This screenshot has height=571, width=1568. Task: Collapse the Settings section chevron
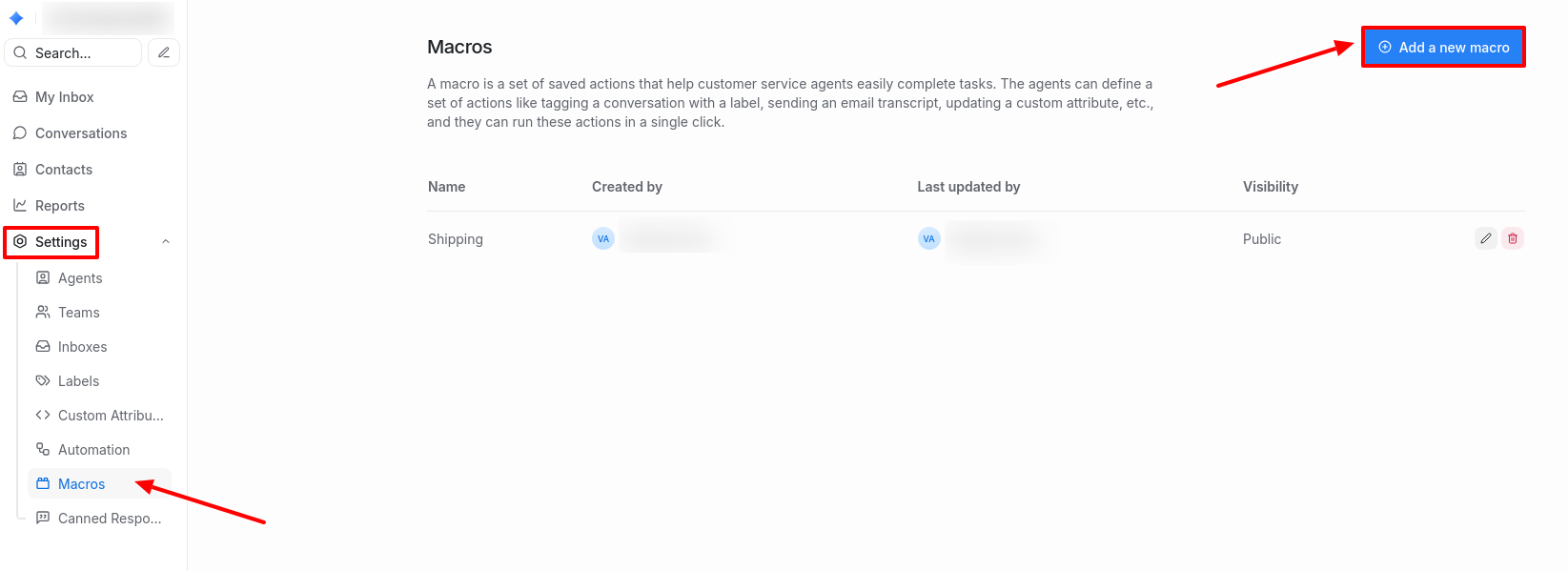pyautogui.click(x=166, y=242)
